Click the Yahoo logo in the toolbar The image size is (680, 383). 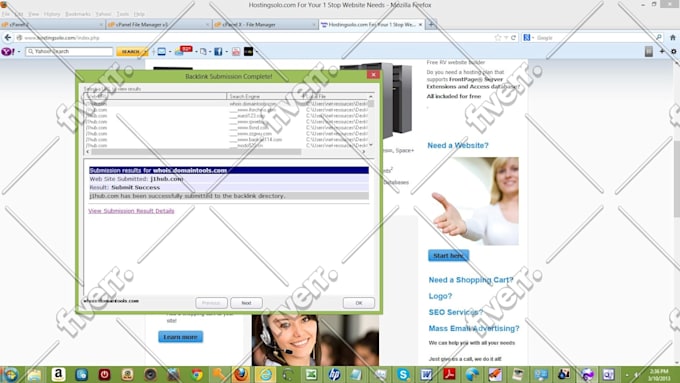pyautogui.click(x=7, y=52)
